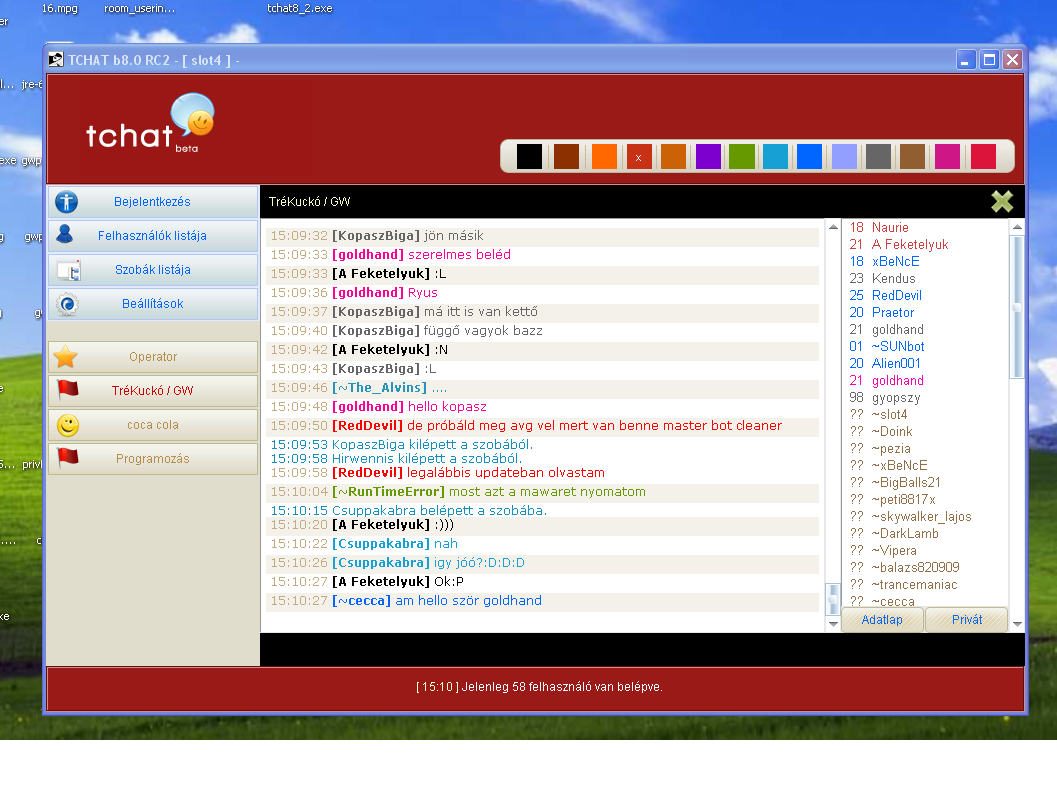Screen dimensions: 1057x785
Task: Select ~SUNbot from the user list
Action: [896, 346]
